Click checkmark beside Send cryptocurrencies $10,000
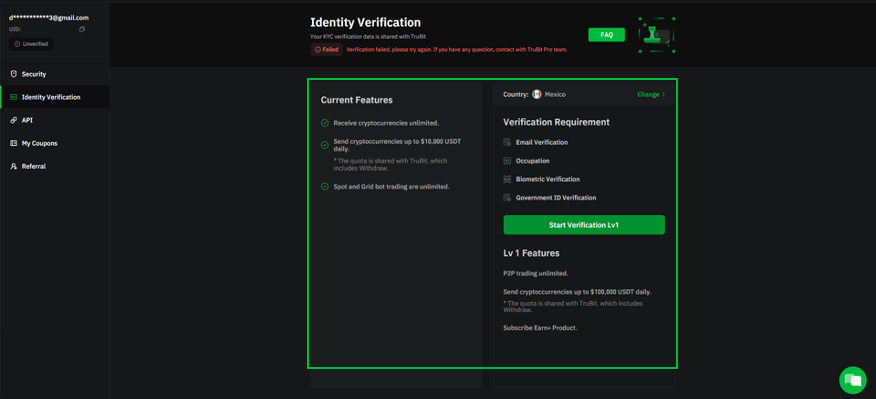Screen dimensions: 876x399 [x=325, y=145]
